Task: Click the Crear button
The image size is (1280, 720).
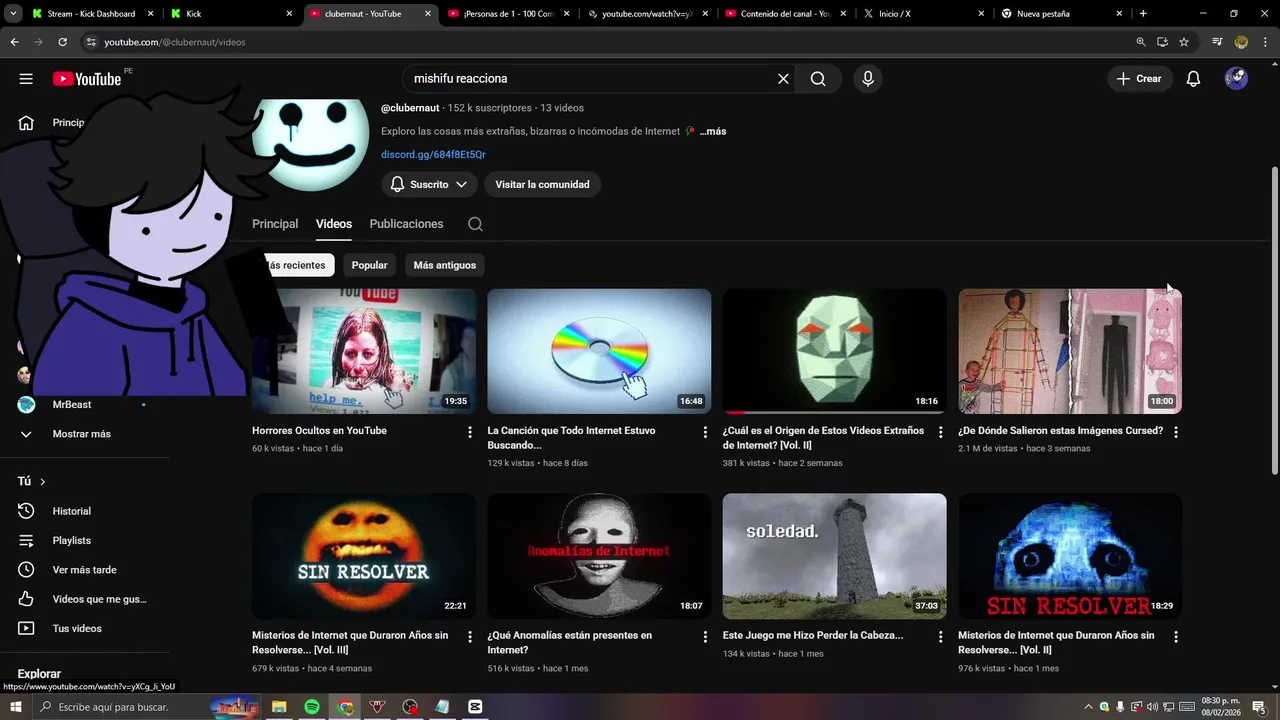Action: (1139, 79)
